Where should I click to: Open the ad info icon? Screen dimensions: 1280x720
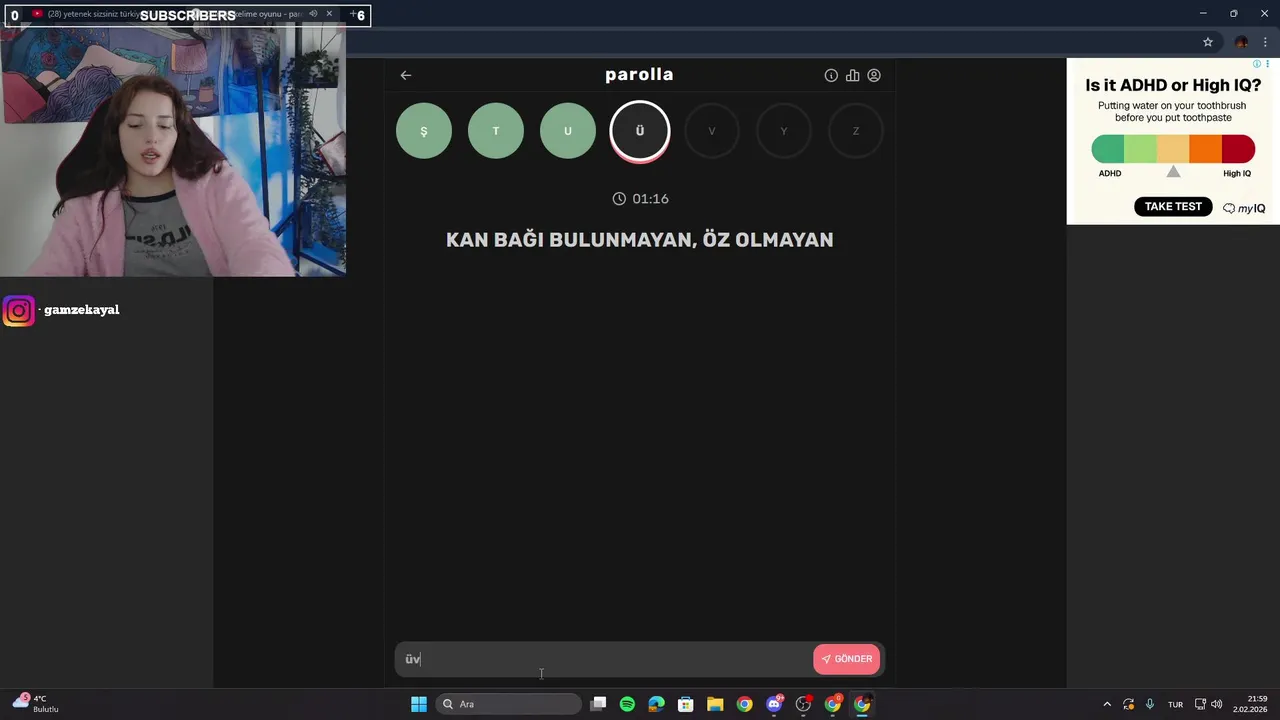(1258, 64)
